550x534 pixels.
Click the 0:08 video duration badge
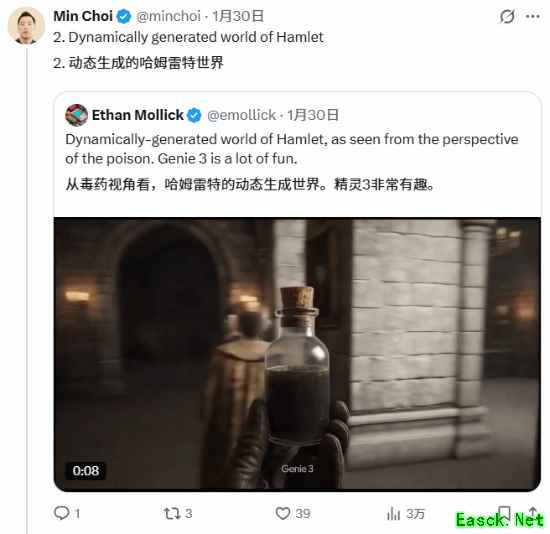pos(86,470)
